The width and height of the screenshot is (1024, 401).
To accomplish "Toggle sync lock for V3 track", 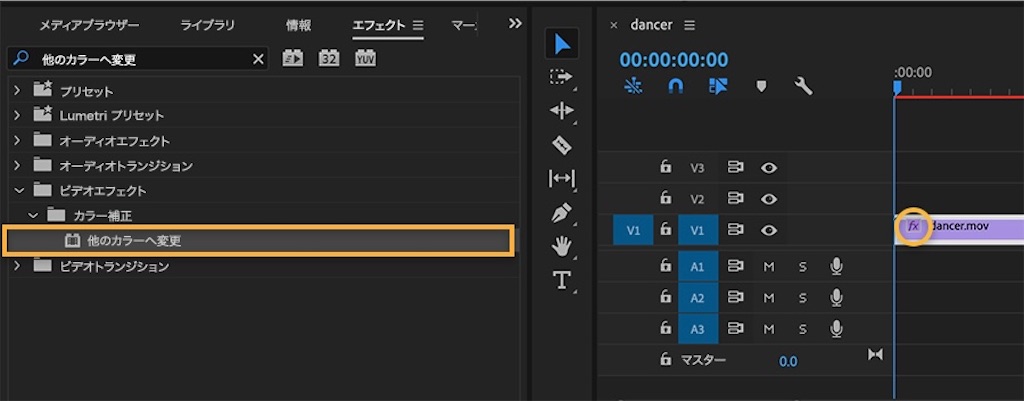I will [735, 168].
